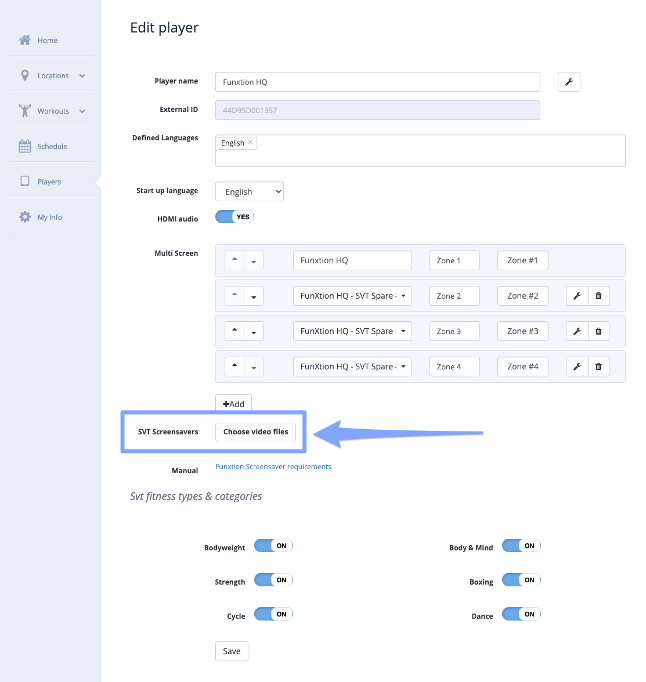Click the wrench icon beside Player name
This screenshot has height=682, width=646.
(x=569, y=82)
